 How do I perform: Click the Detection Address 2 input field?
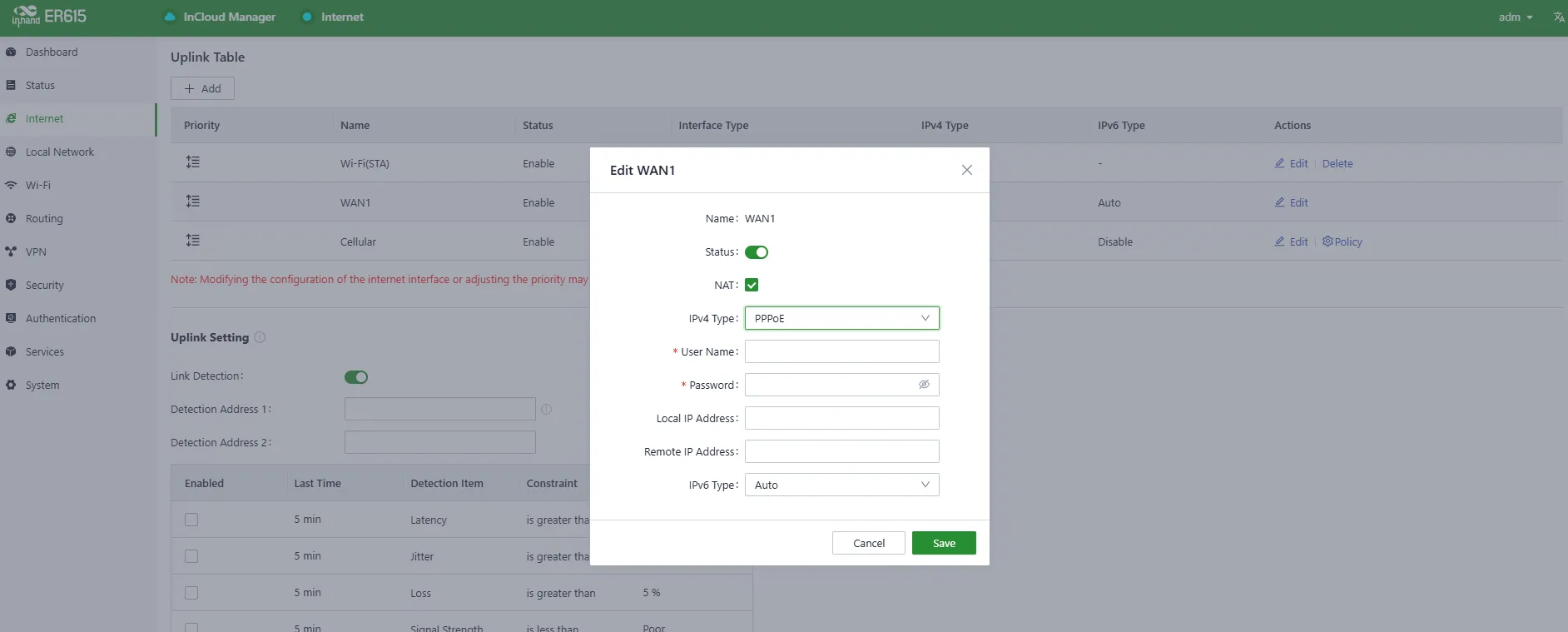point(440,442)
